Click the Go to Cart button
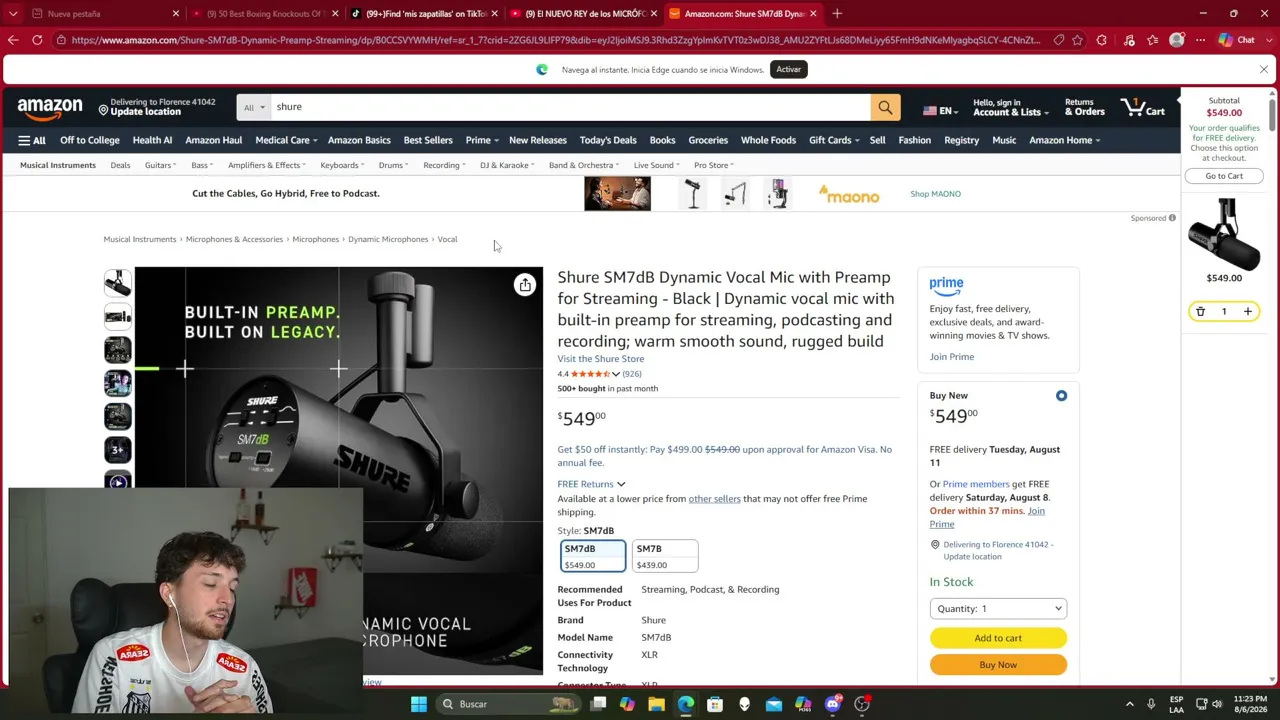Viewport: 1280px width, 720px height. (x=1224, y=176)
